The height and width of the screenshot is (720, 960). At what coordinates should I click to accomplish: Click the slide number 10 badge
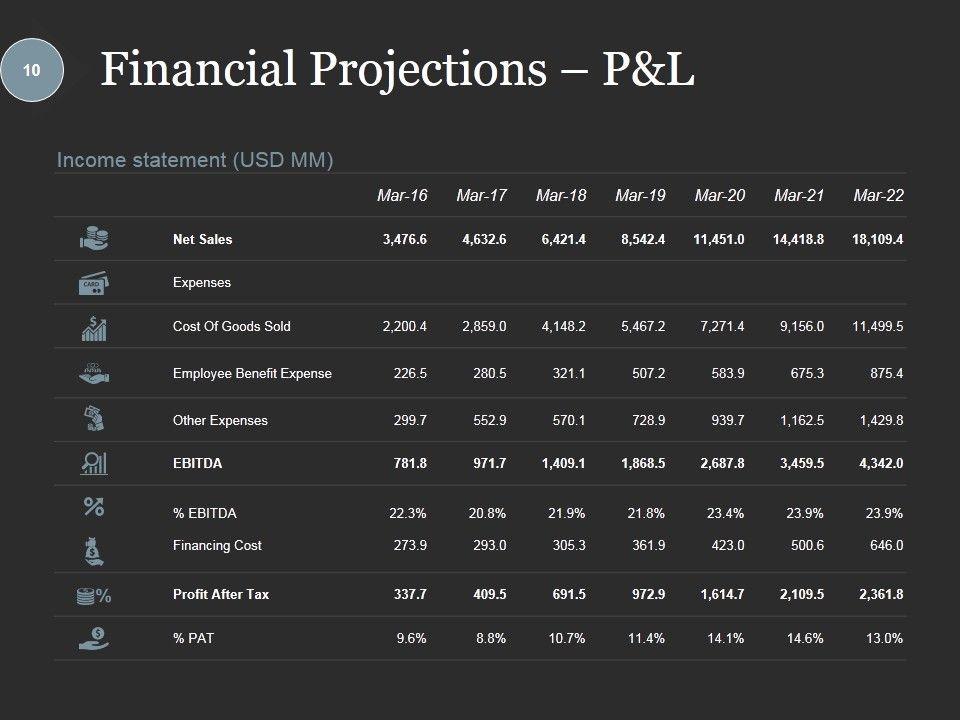tap(32, 70)
